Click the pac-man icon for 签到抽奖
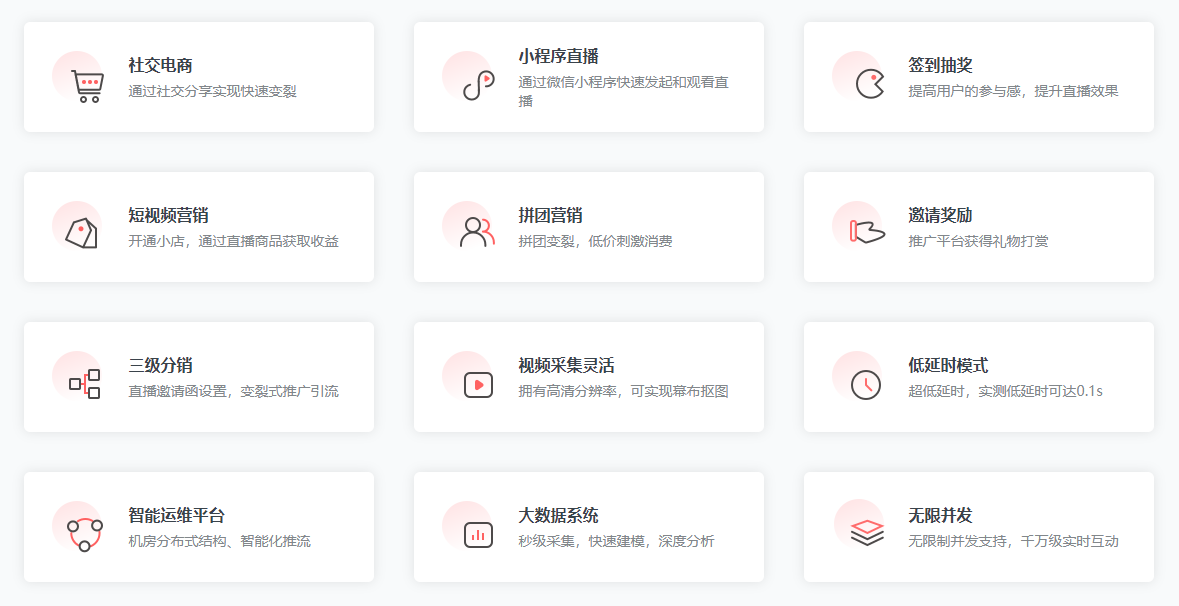This screenshot has width=1179, height=606. [869, 84]
